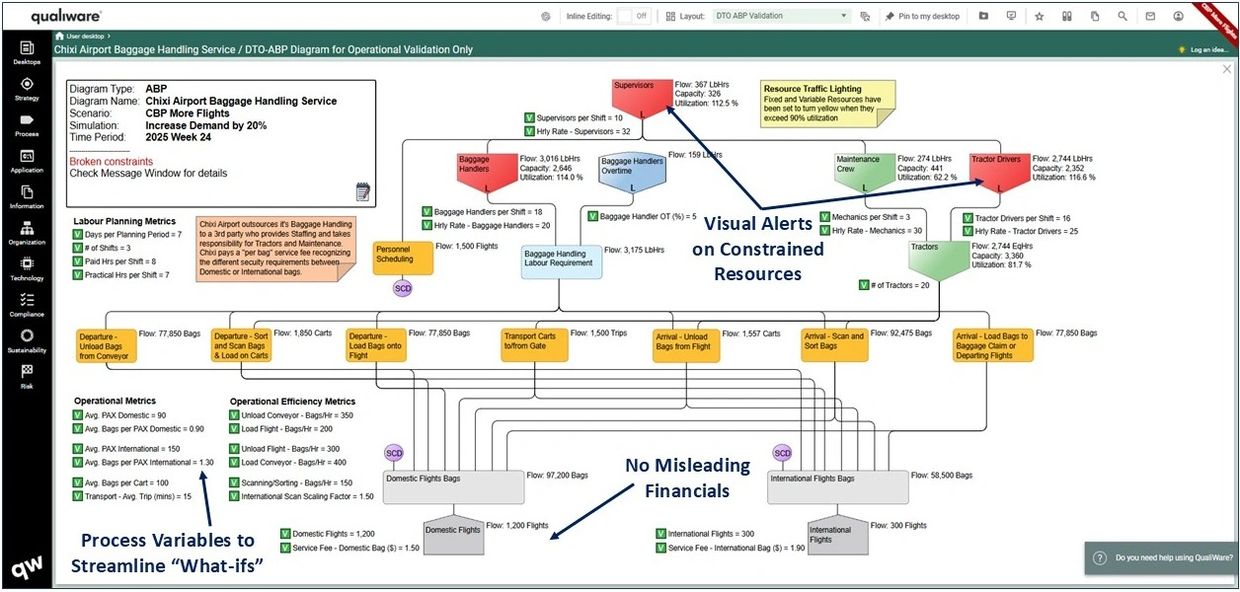
Task: Open the mail envelope icon
Action: 1151,17
